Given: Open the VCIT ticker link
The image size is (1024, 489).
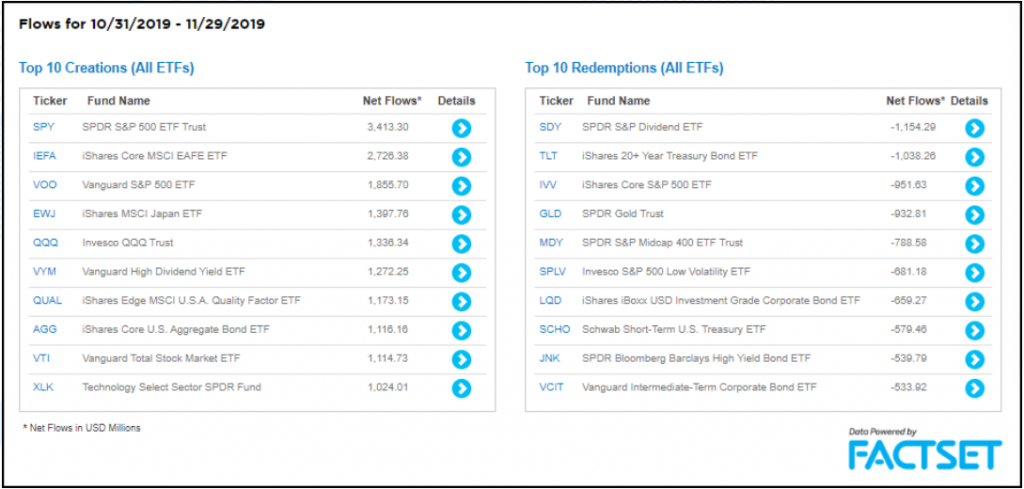Looking at the screenshot, I should (552, 386).
